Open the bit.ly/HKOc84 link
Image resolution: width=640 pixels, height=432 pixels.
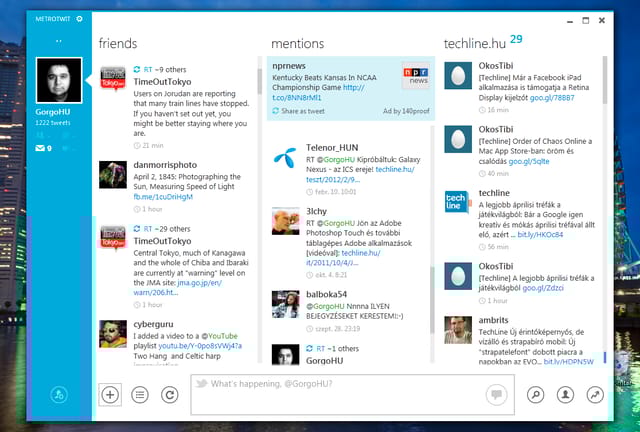(x=540, y=235)
